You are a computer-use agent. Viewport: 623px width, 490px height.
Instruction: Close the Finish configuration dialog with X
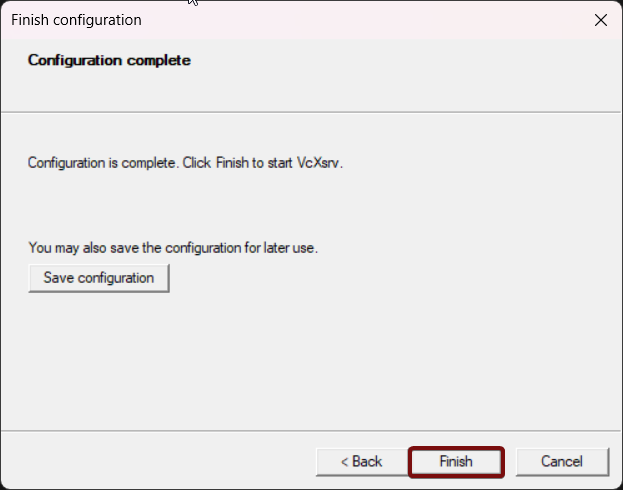click(601, 20)
